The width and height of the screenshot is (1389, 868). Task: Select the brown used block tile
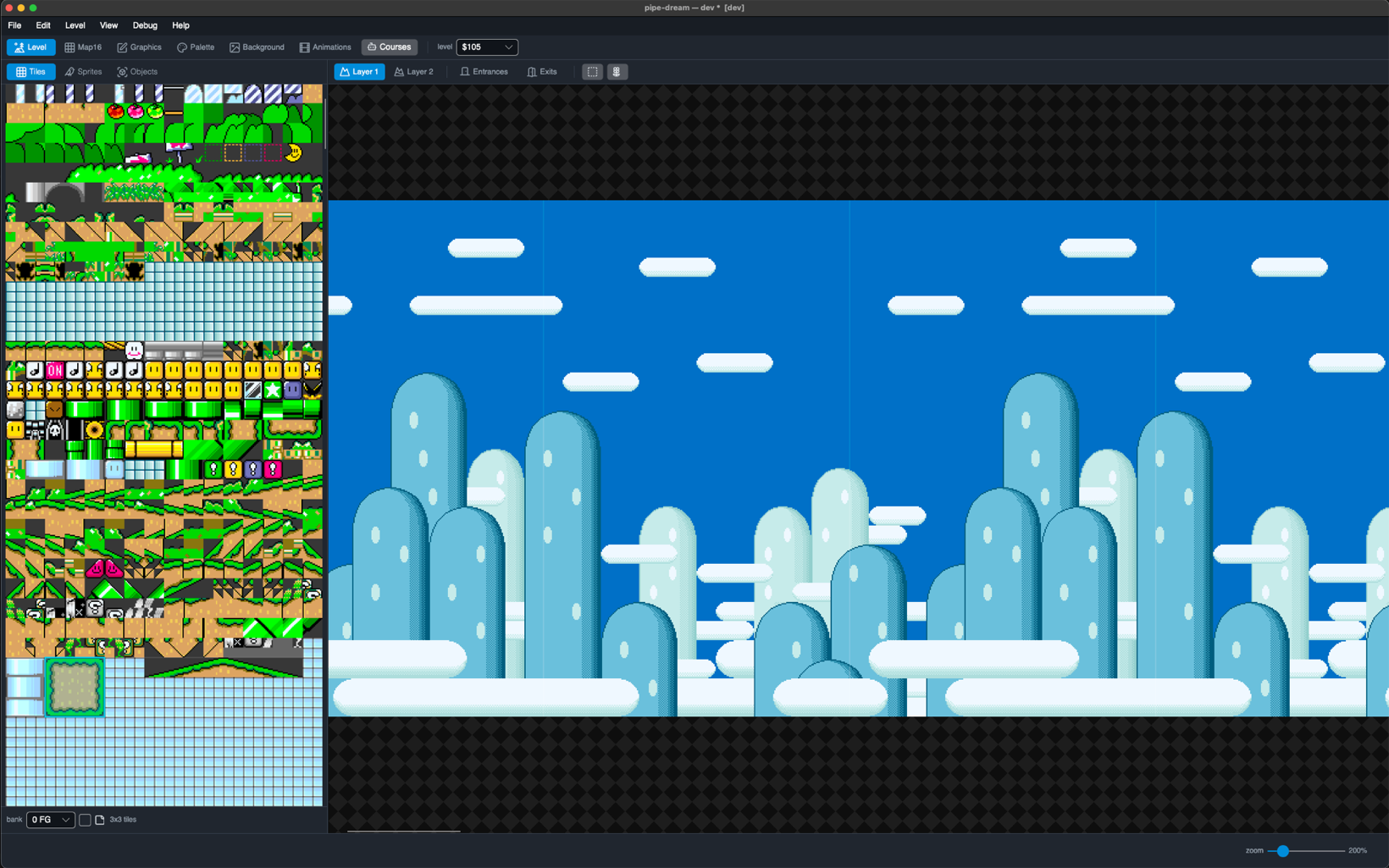click(x=55, y=410)
